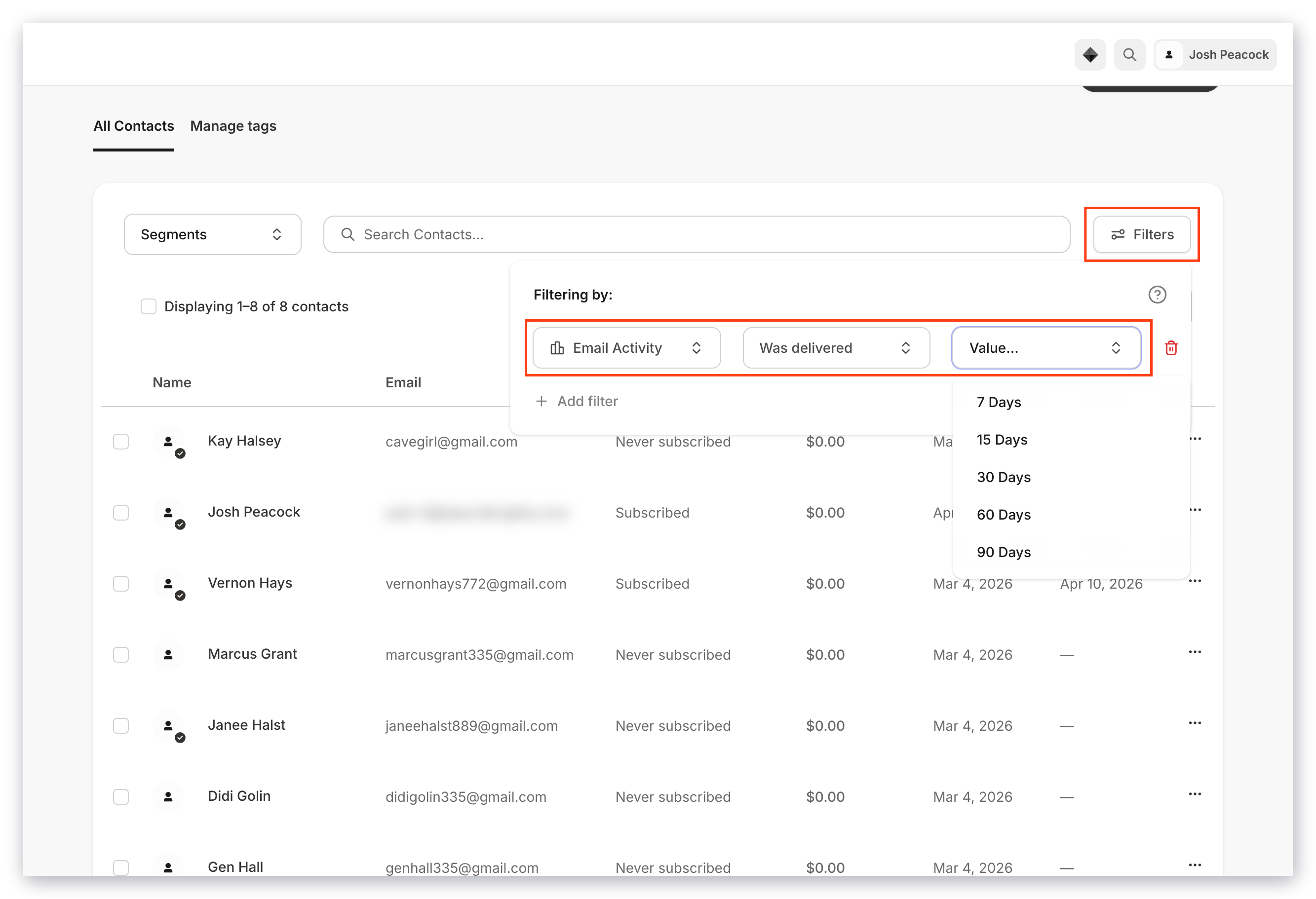
Task: Tick the select-all checkbox beside Displaying 1–8
Action: 149,306
